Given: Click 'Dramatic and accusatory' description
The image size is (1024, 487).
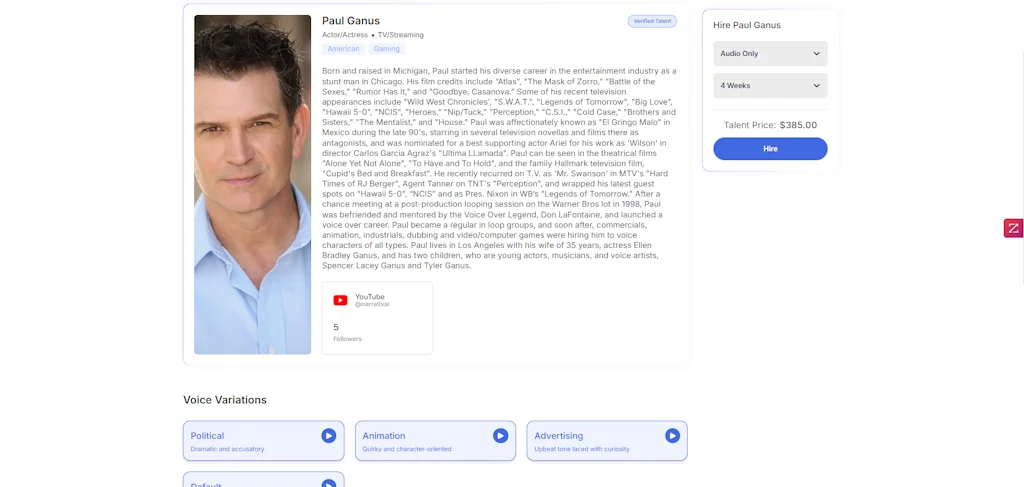Looking at the screenshot, I should (x=227, y=449).
